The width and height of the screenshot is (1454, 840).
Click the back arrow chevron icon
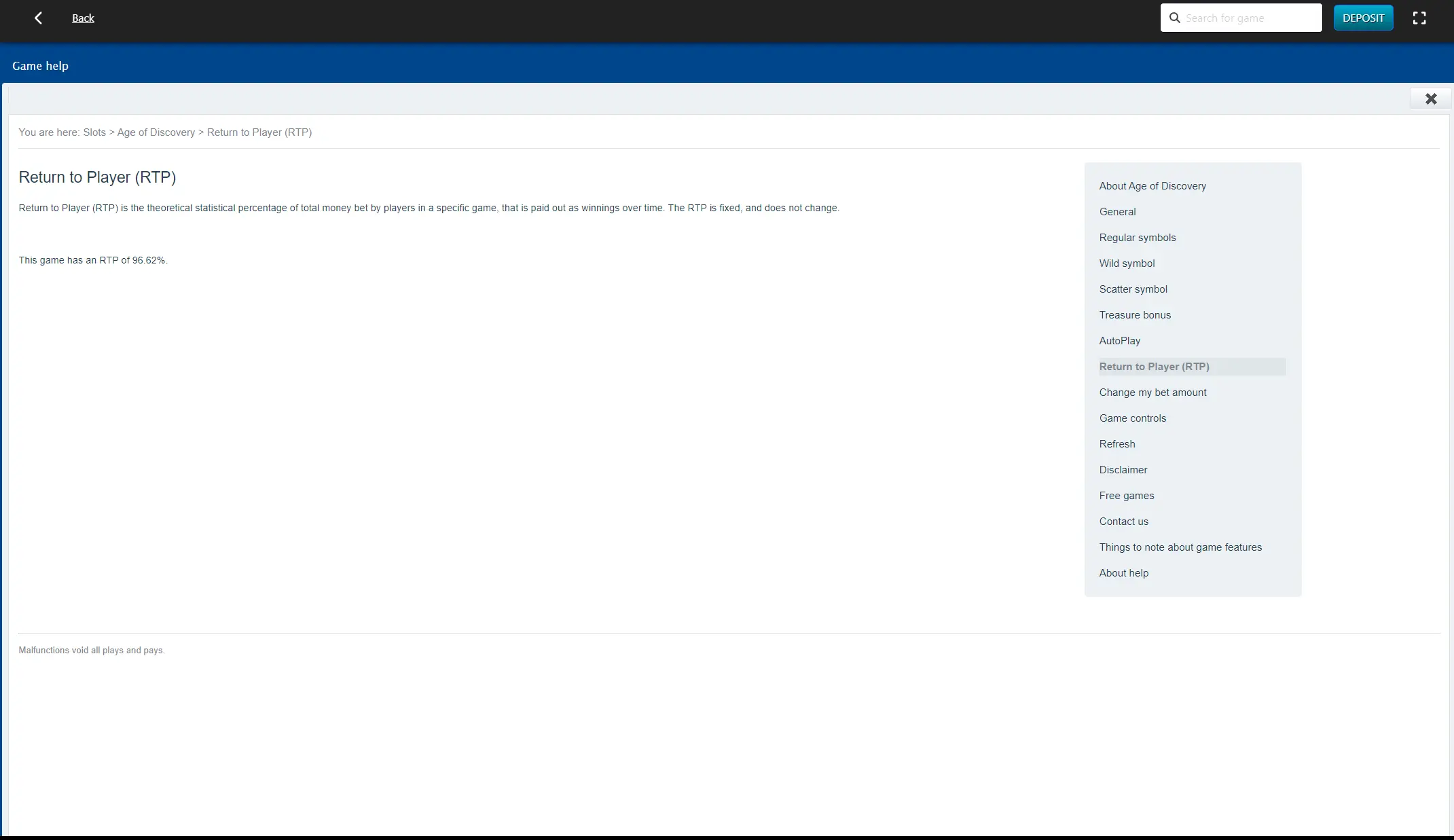pos(39,18)
